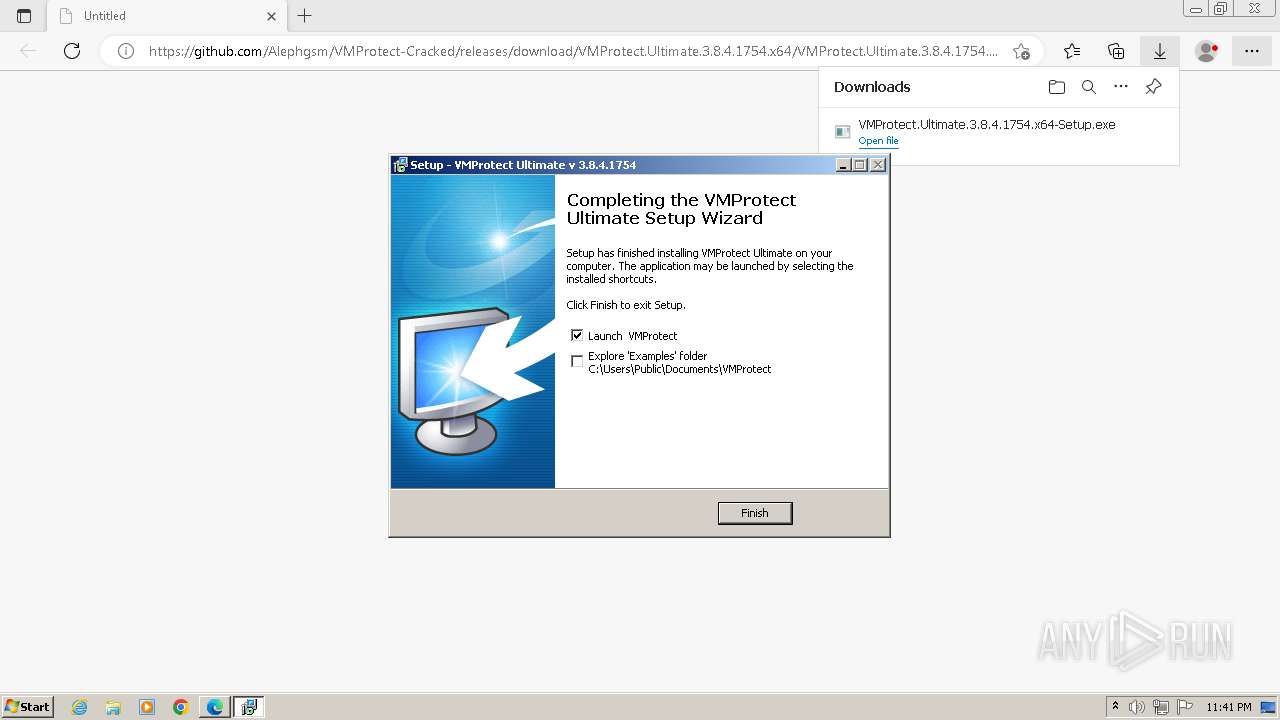This screenshot has height=720, width=1280.
Task: Open browser Settings and more menu
Action: (1252, 51)
